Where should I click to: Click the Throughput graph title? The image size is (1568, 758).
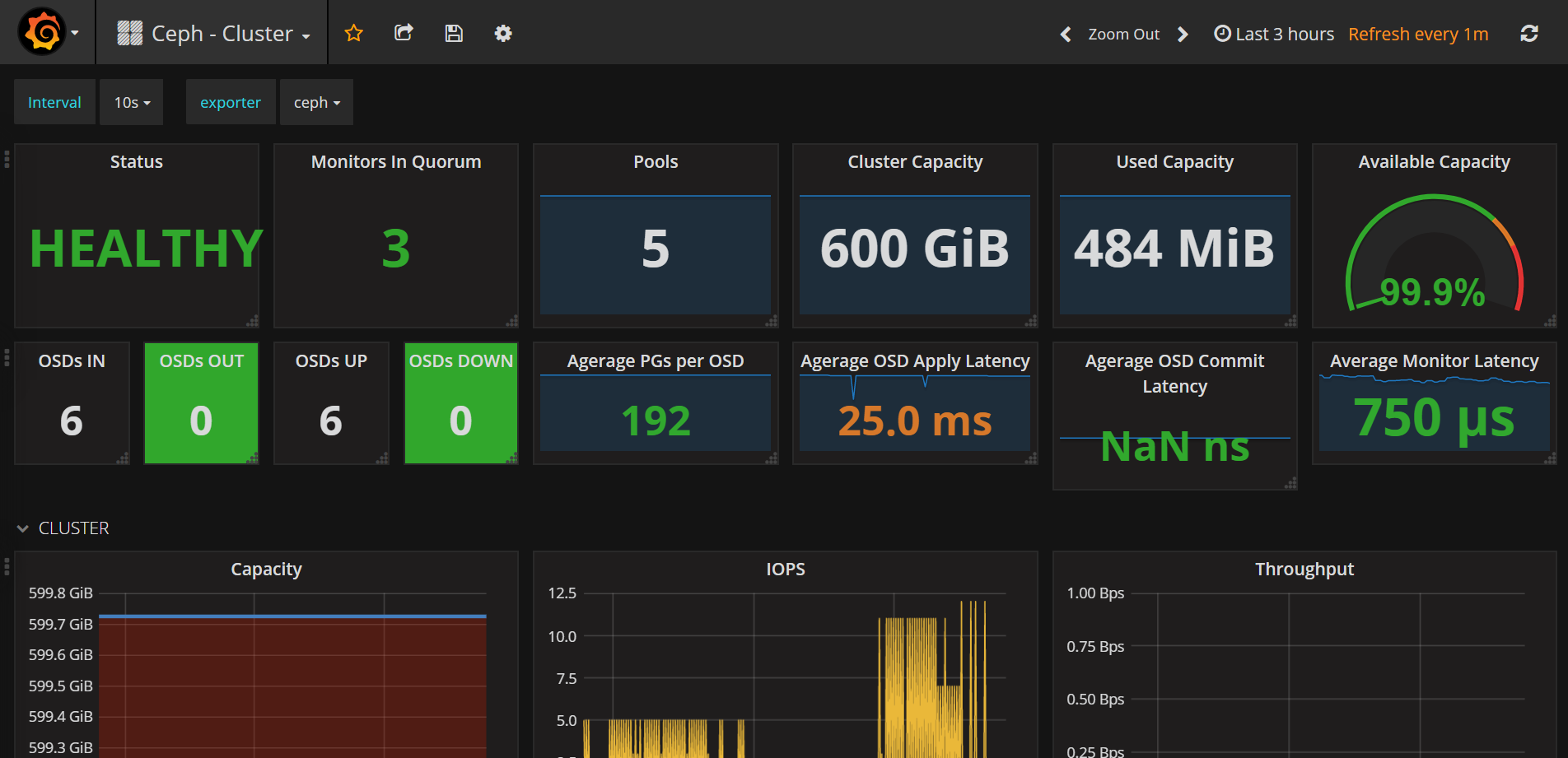coord(1304,569)
